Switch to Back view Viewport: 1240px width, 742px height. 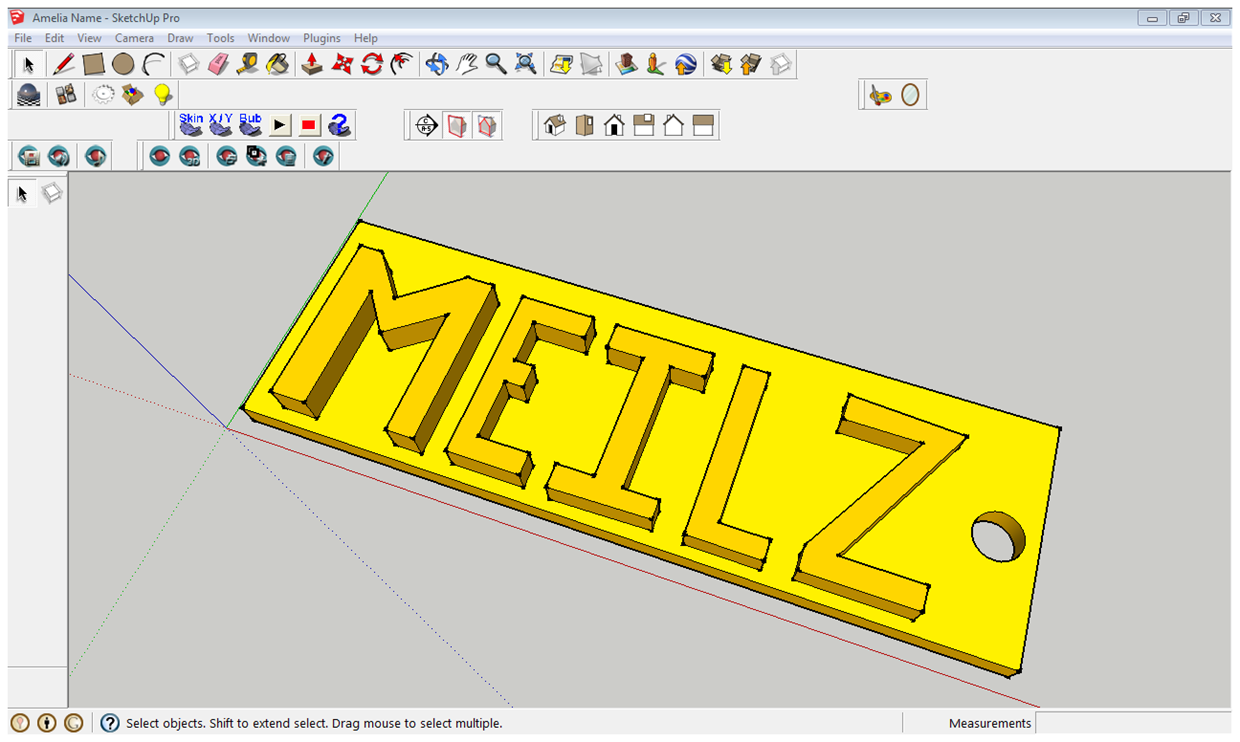pyautogui.click(x=673, y=126)
